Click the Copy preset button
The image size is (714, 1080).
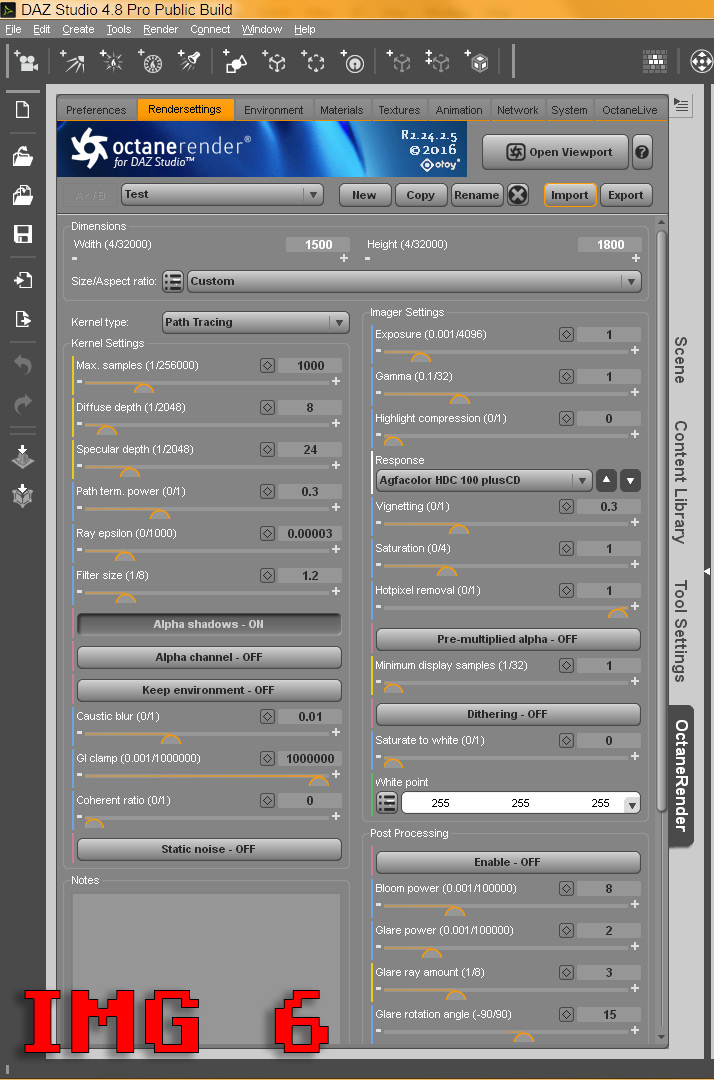[421, 195]
